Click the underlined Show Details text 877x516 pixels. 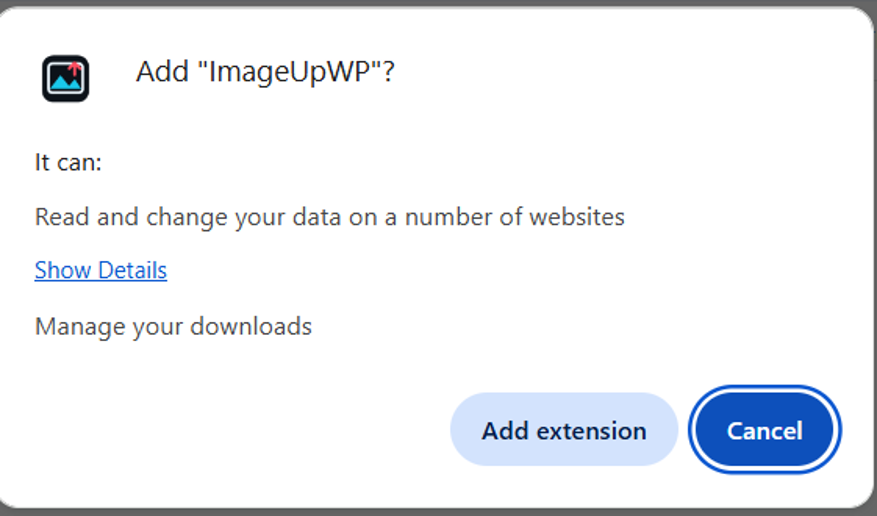point(101,271)
